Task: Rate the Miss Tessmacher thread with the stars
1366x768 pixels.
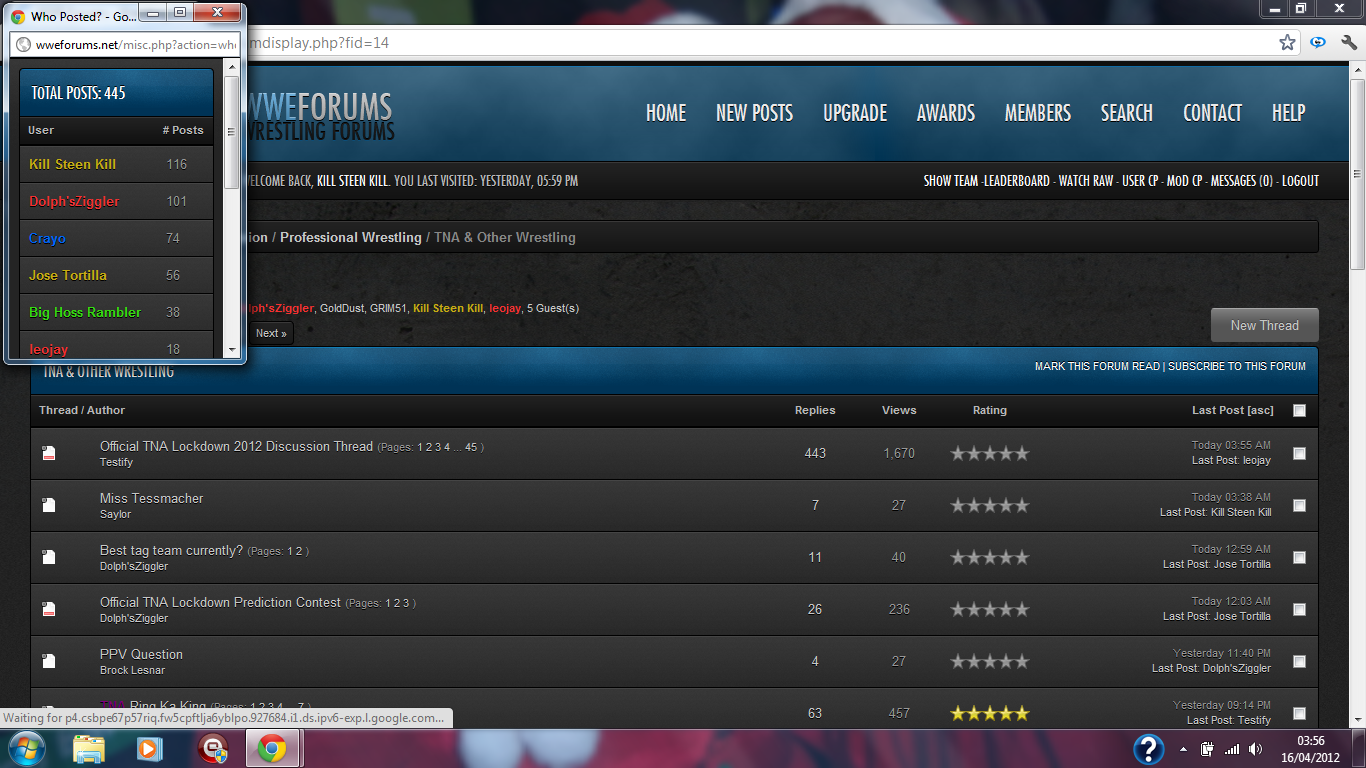Action: 989,505
